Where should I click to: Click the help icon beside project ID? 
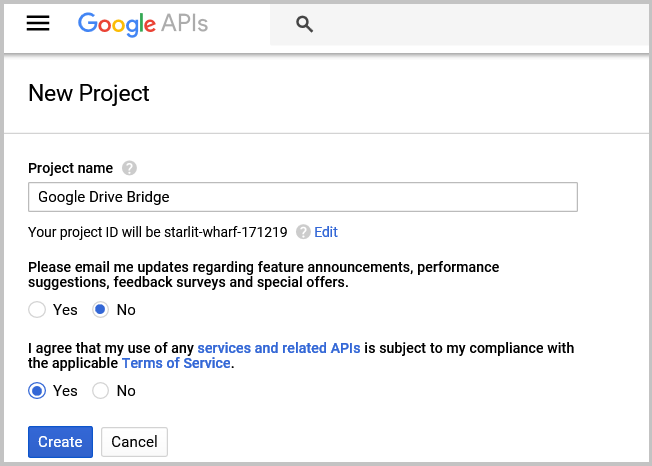(303, 232)
